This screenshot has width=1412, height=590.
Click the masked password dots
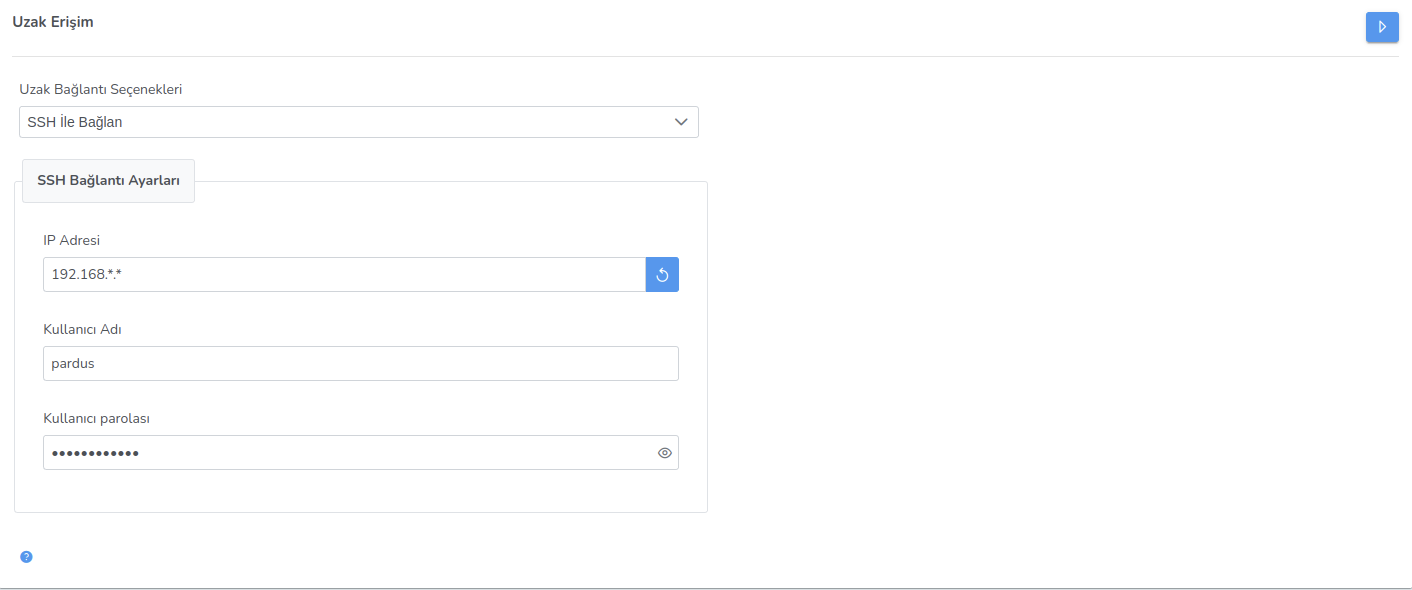95,454
